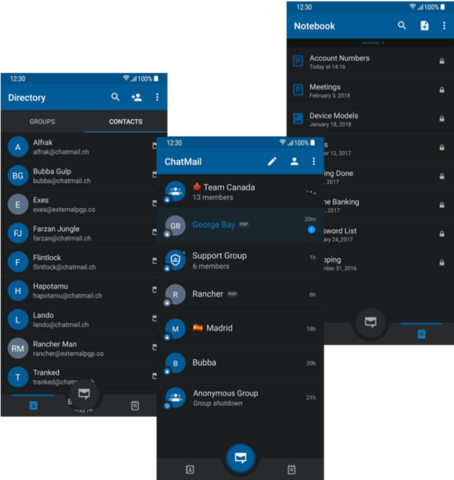Screen dimensions: 454x480
Task: Open the Directory overflow menu
Action: (x=157, y=97)
